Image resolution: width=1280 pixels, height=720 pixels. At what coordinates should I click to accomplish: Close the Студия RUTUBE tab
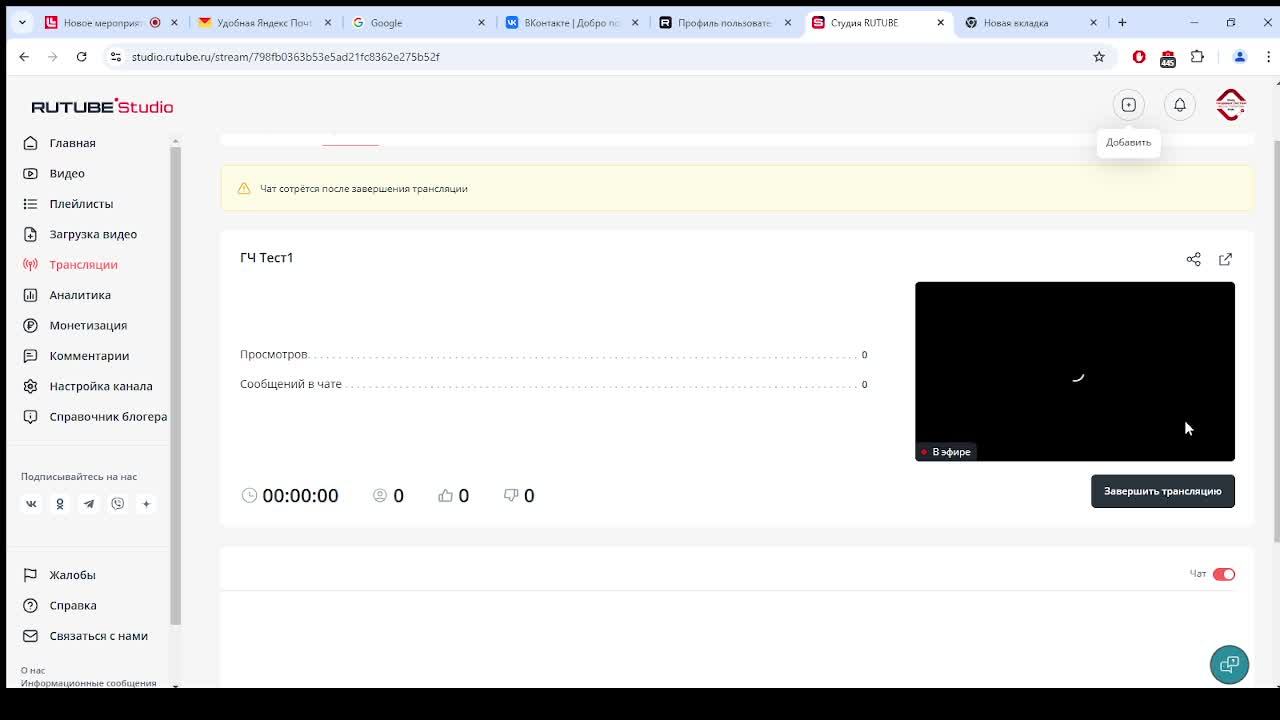click(940, 22)
